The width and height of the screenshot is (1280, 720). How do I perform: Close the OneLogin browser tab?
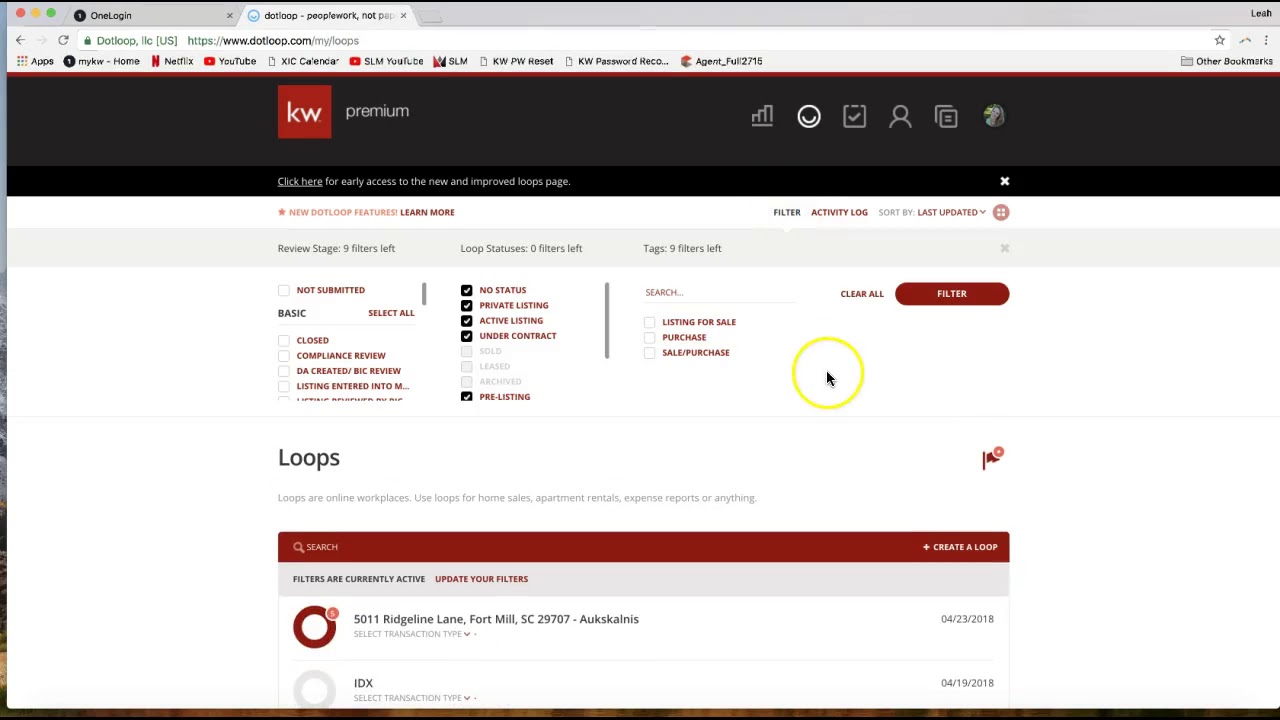pos(230,15)
